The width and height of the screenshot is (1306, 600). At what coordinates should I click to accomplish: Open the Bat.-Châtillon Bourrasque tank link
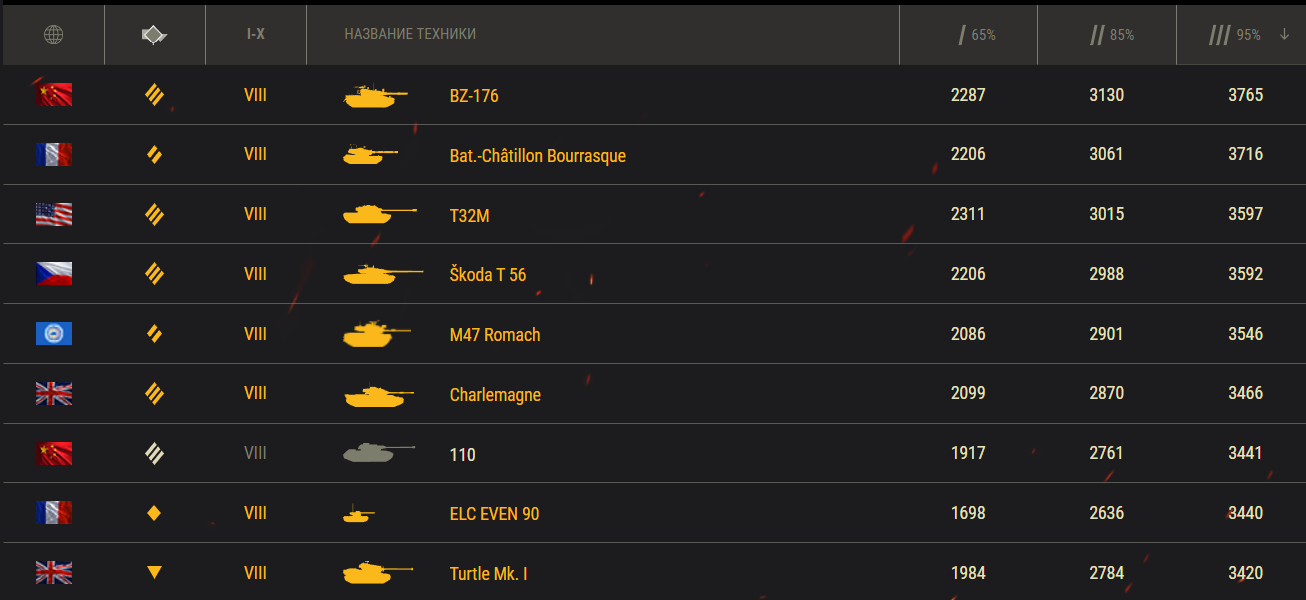tap(537, 155)
